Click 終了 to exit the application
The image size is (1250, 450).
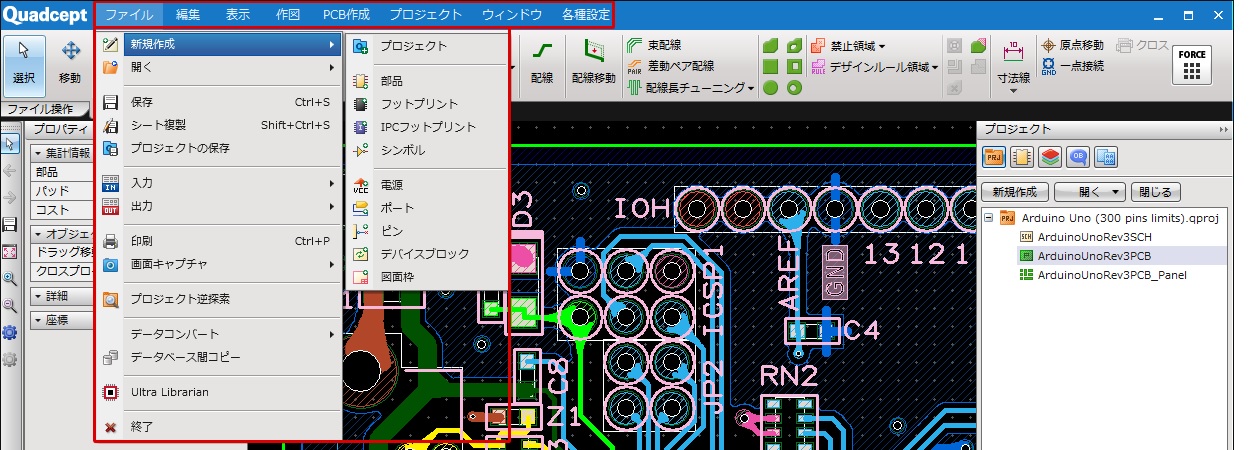(220, 427)
